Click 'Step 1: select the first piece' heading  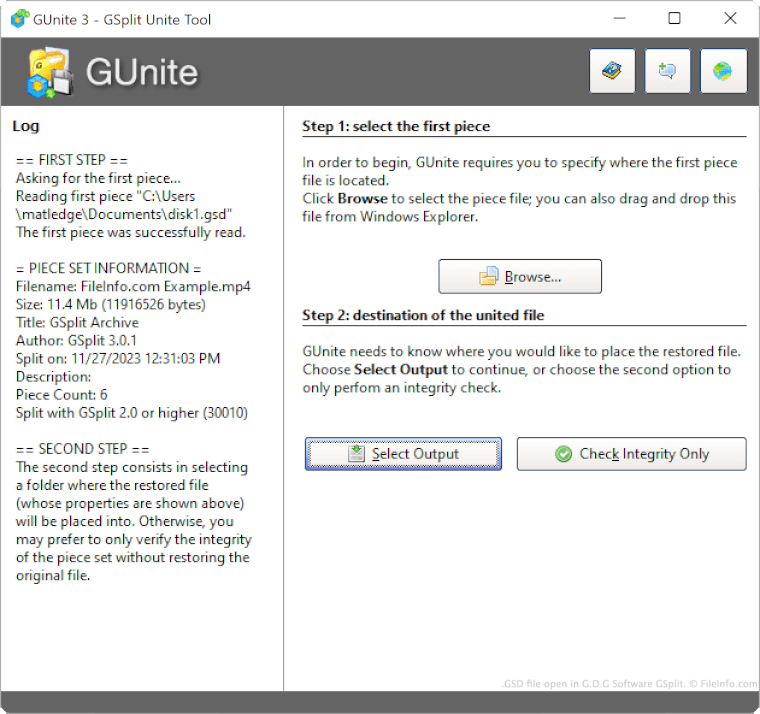point(396,126)
